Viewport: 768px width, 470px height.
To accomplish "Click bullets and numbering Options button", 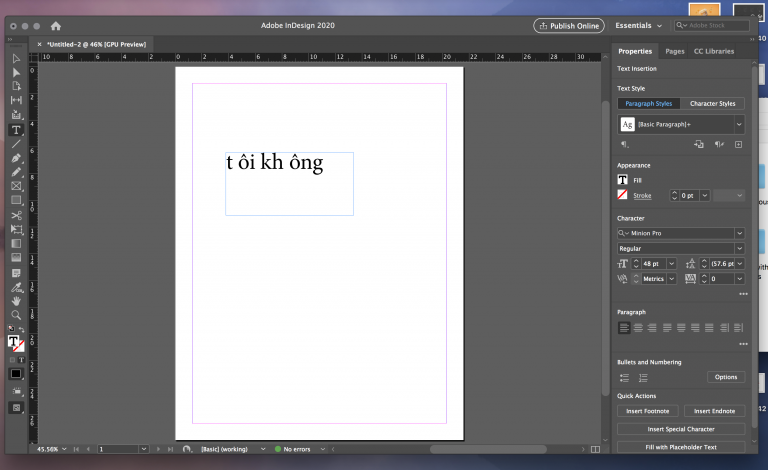I will (x=725, y=377).
